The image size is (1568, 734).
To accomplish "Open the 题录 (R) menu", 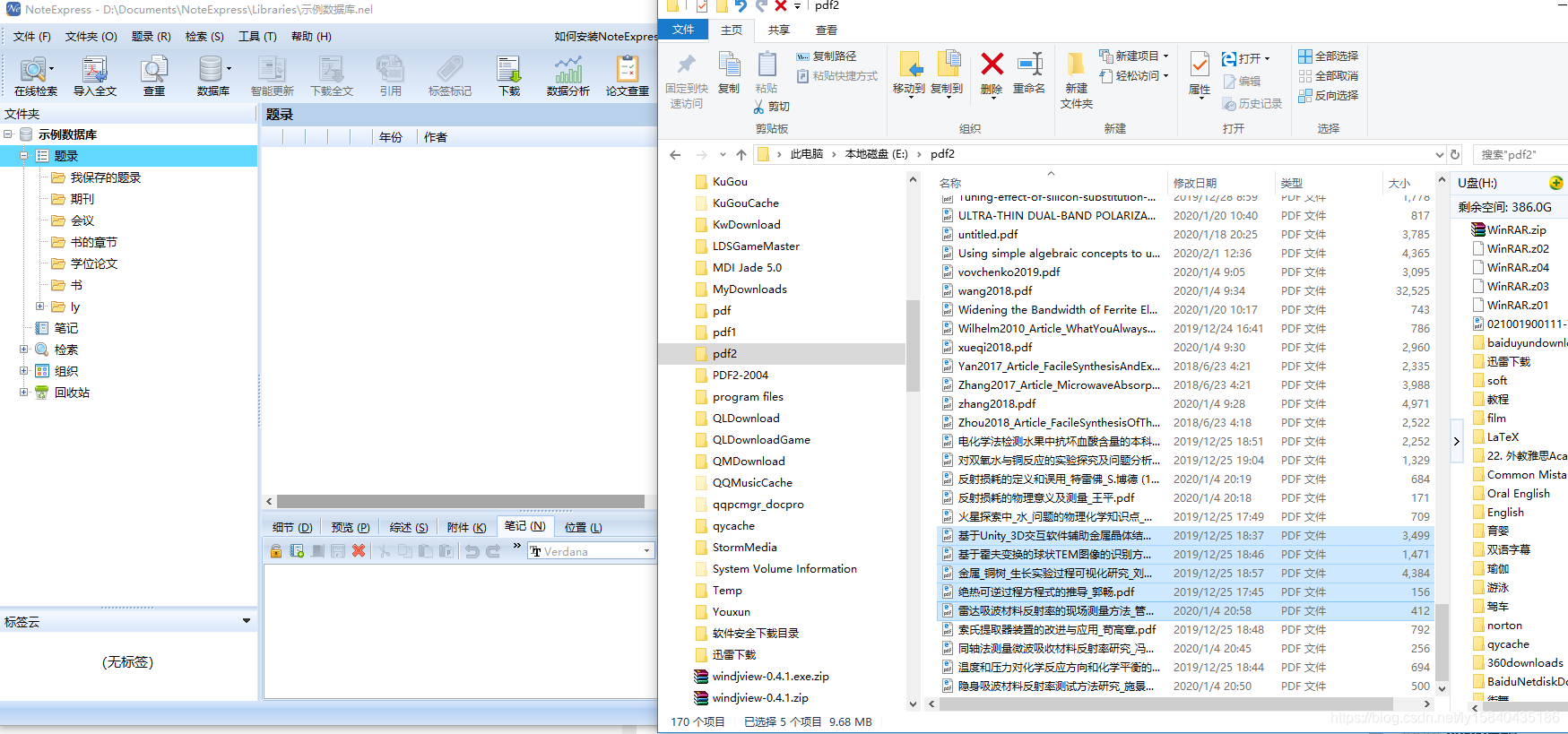I will (151, 37).
